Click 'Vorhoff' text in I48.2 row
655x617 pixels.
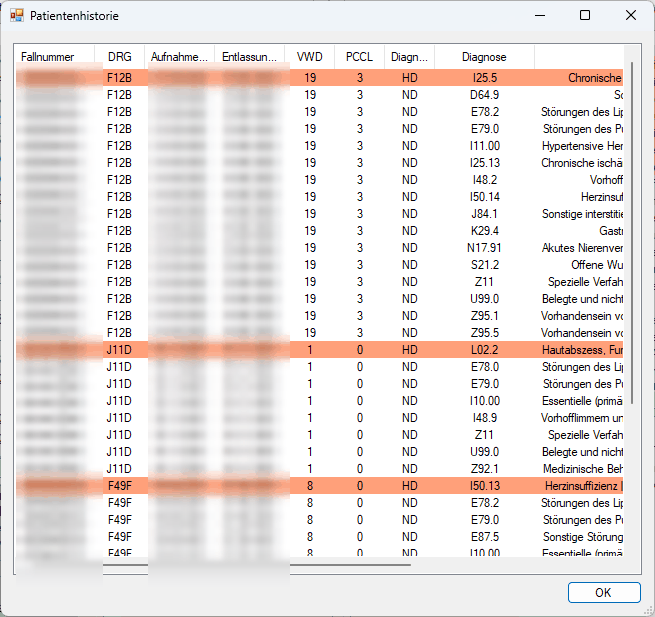pos(606,180)
